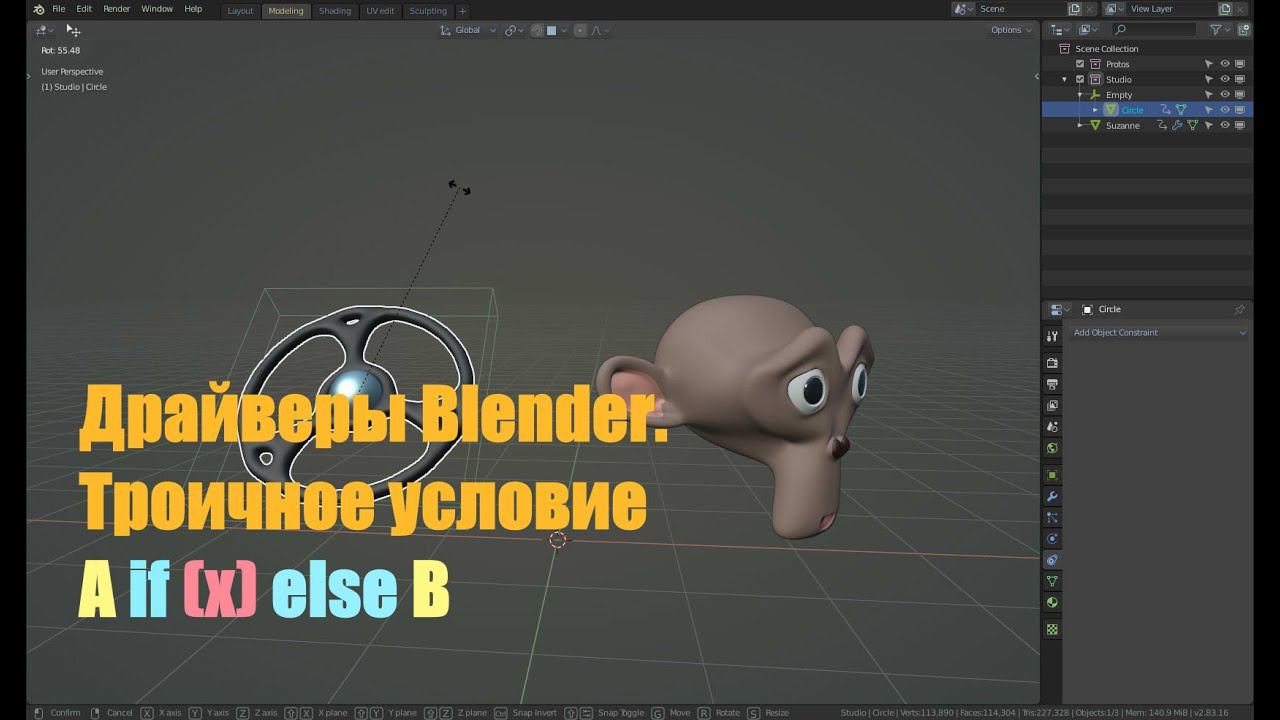Toggle snapping magnet icon
The height and width of the screenshot is (720, 1280).
[537, 30]
